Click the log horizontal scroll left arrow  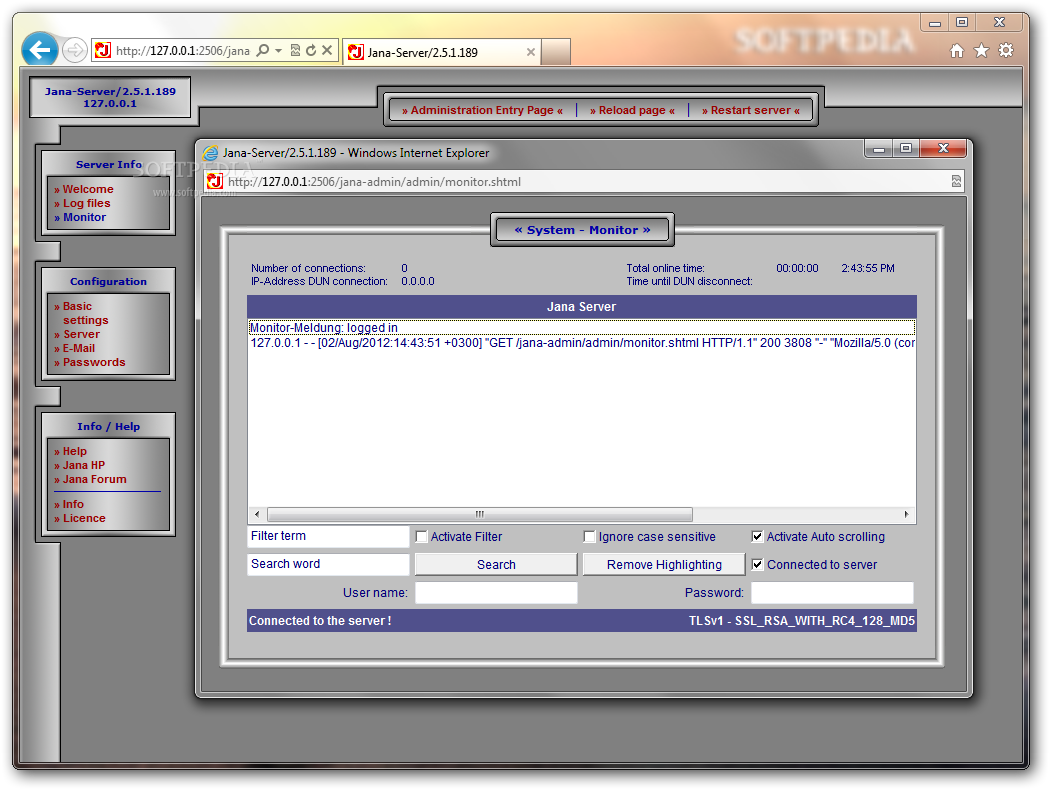click(257, 515)
